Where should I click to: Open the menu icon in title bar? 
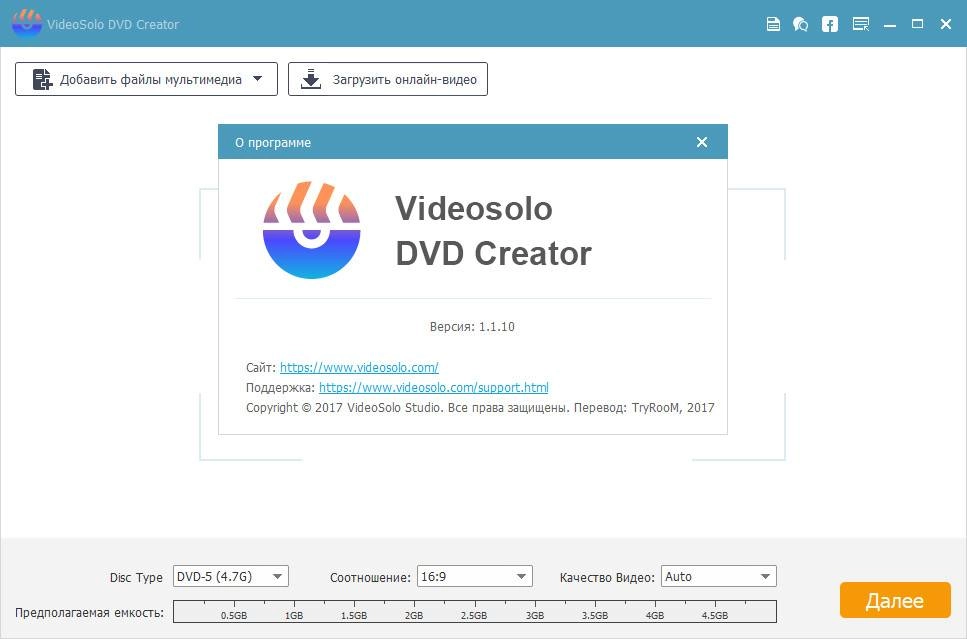861,24
